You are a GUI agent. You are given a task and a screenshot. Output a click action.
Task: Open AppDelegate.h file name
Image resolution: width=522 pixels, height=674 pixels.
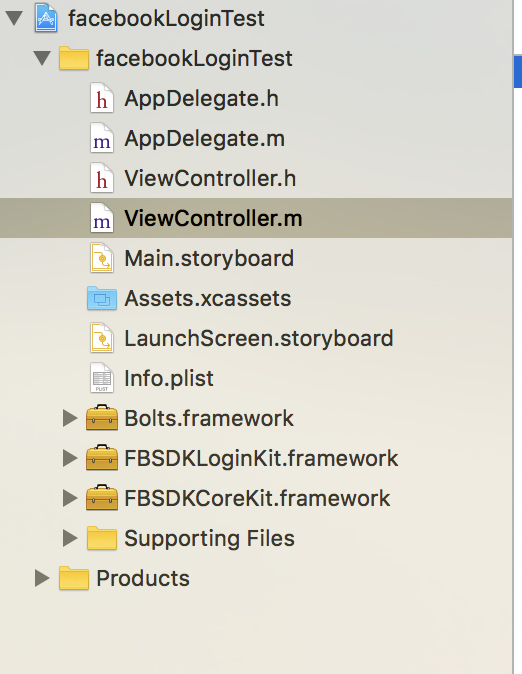[202, 99]
